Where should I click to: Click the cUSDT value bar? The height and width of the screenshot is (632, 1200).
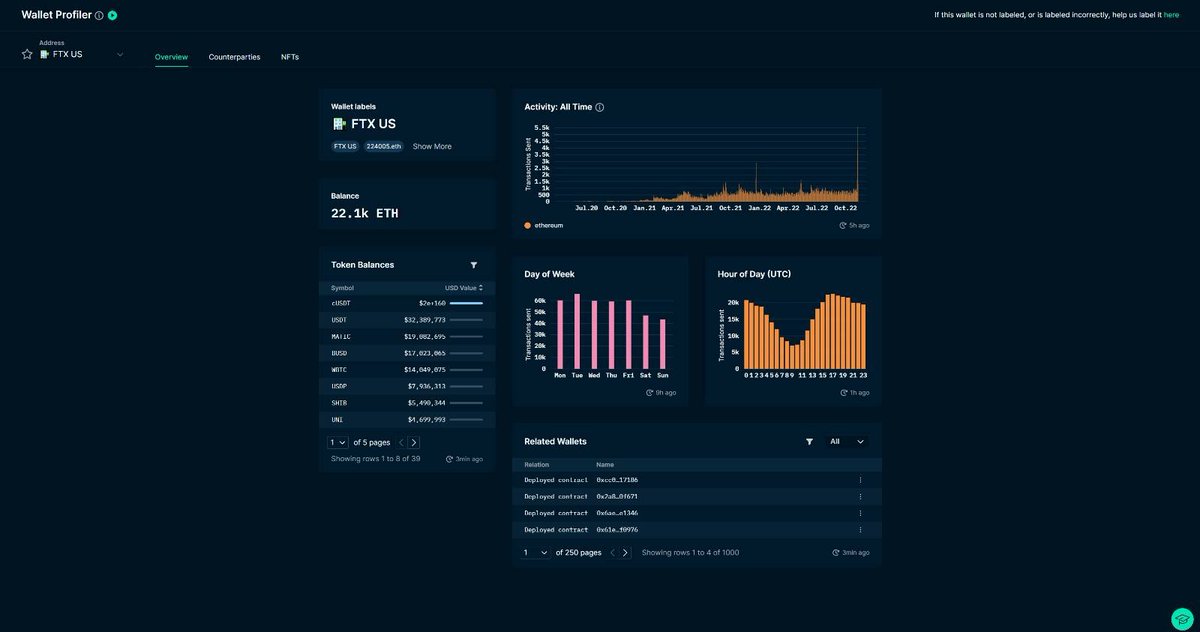click(466, 303)
